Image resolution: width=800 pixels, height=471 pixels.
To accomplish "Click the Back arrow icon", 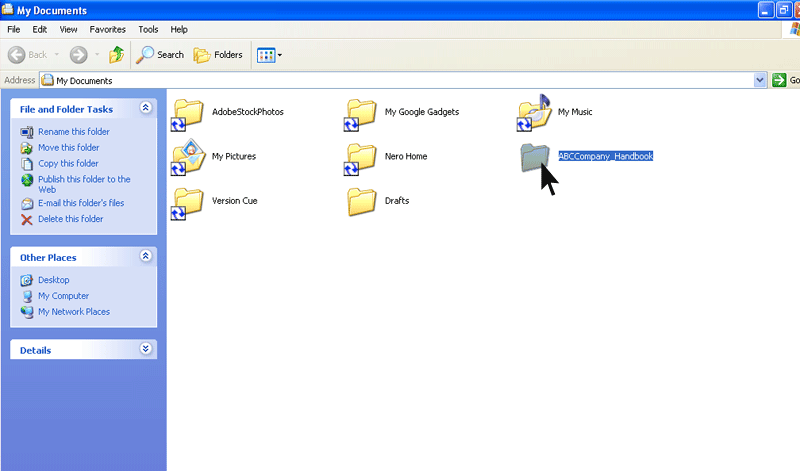I will pos(16,55).
